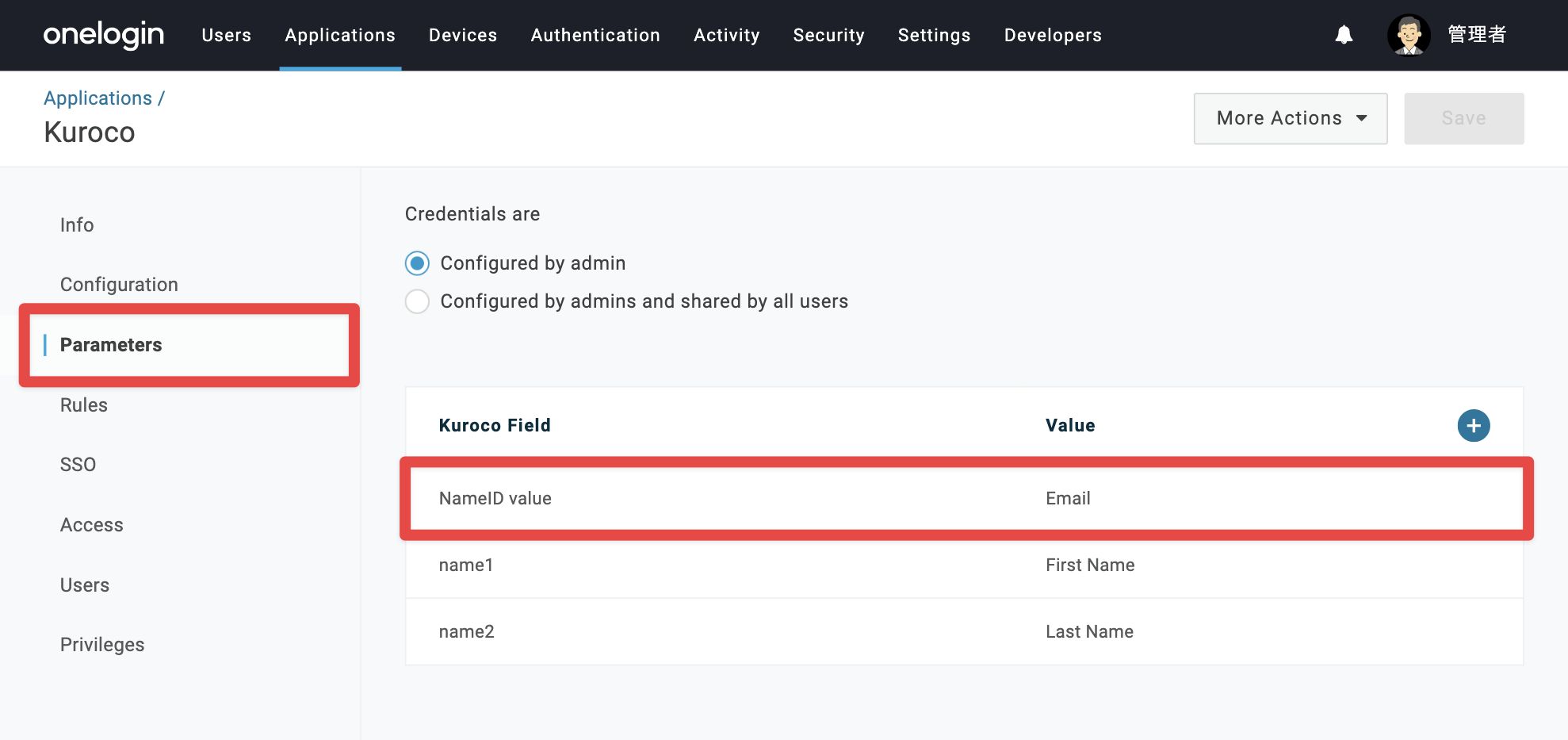
Task: Click the 'Value' column header
Action: (1070, 425)
